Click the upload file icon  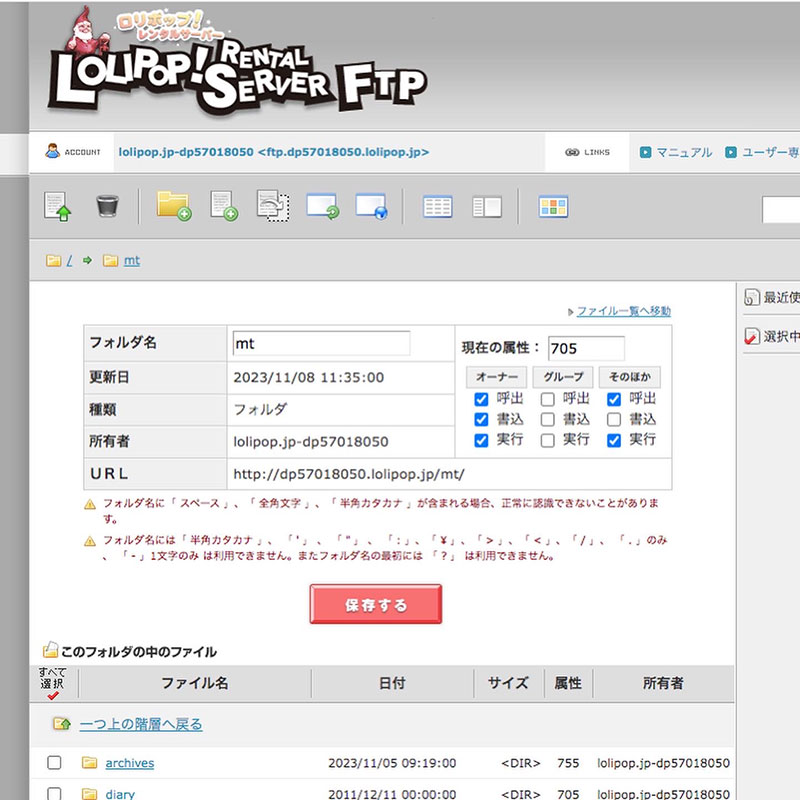(x=58, y=207)
